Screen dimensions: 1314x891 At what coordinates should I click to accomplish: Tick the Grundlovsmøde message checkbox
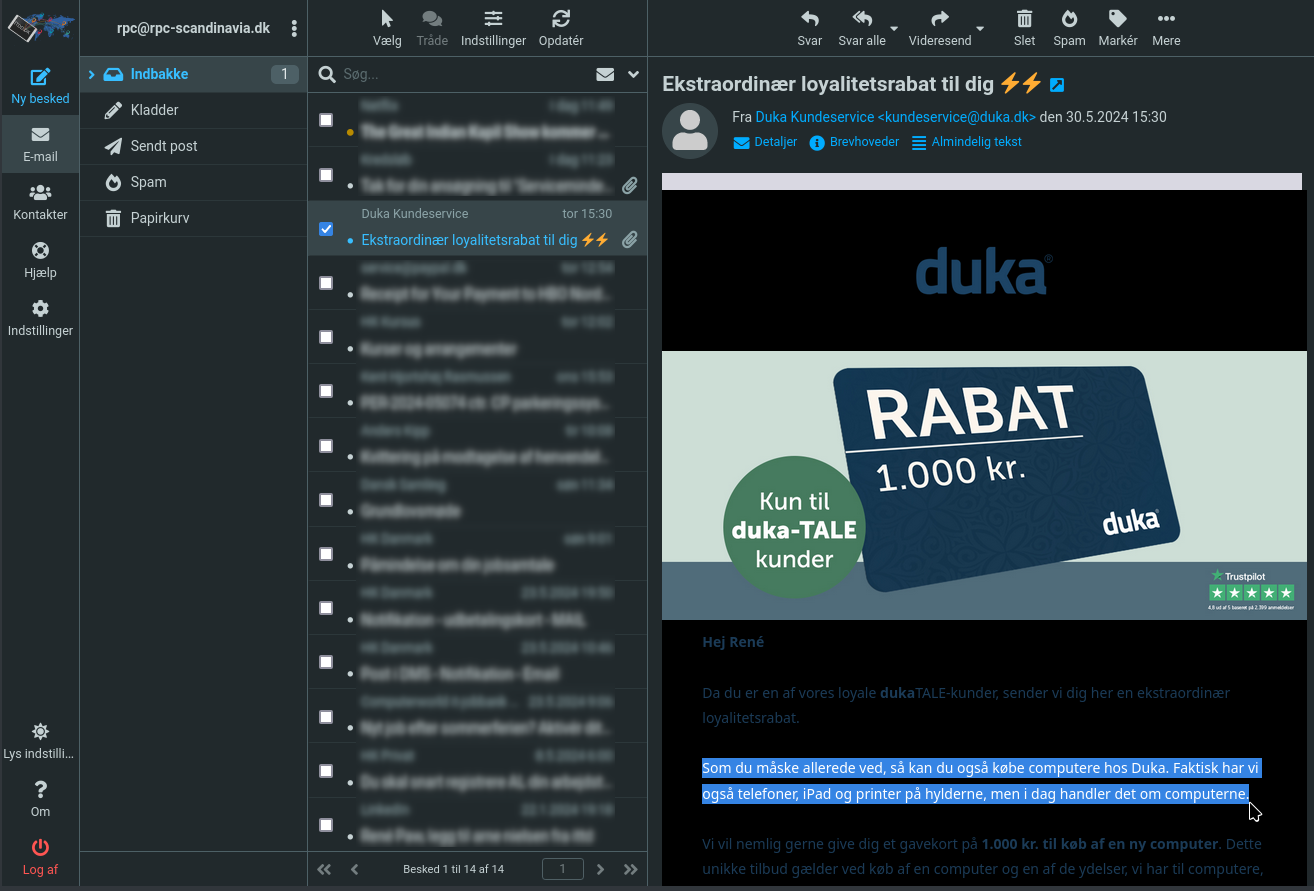[x=326, y=500]
